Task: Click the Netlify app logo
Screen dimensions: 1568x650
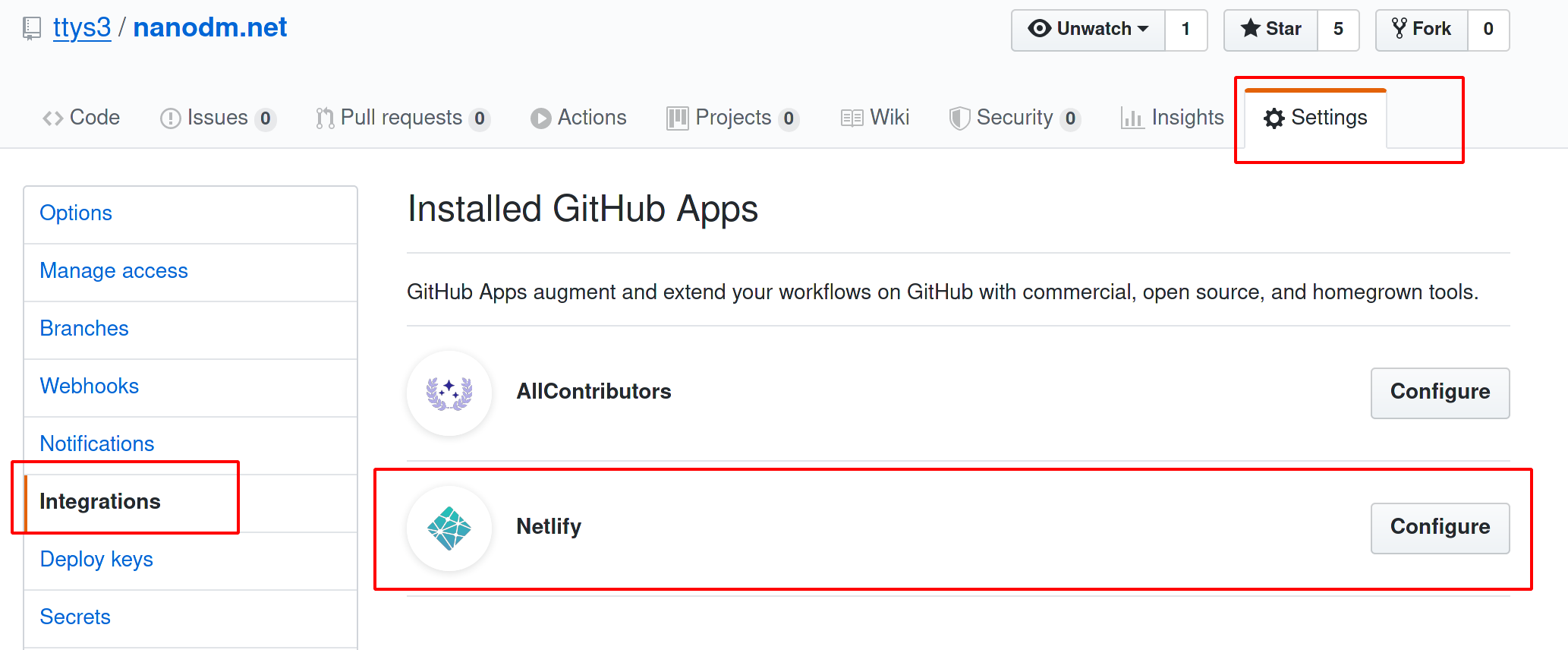Action: (x=449, y=528)
